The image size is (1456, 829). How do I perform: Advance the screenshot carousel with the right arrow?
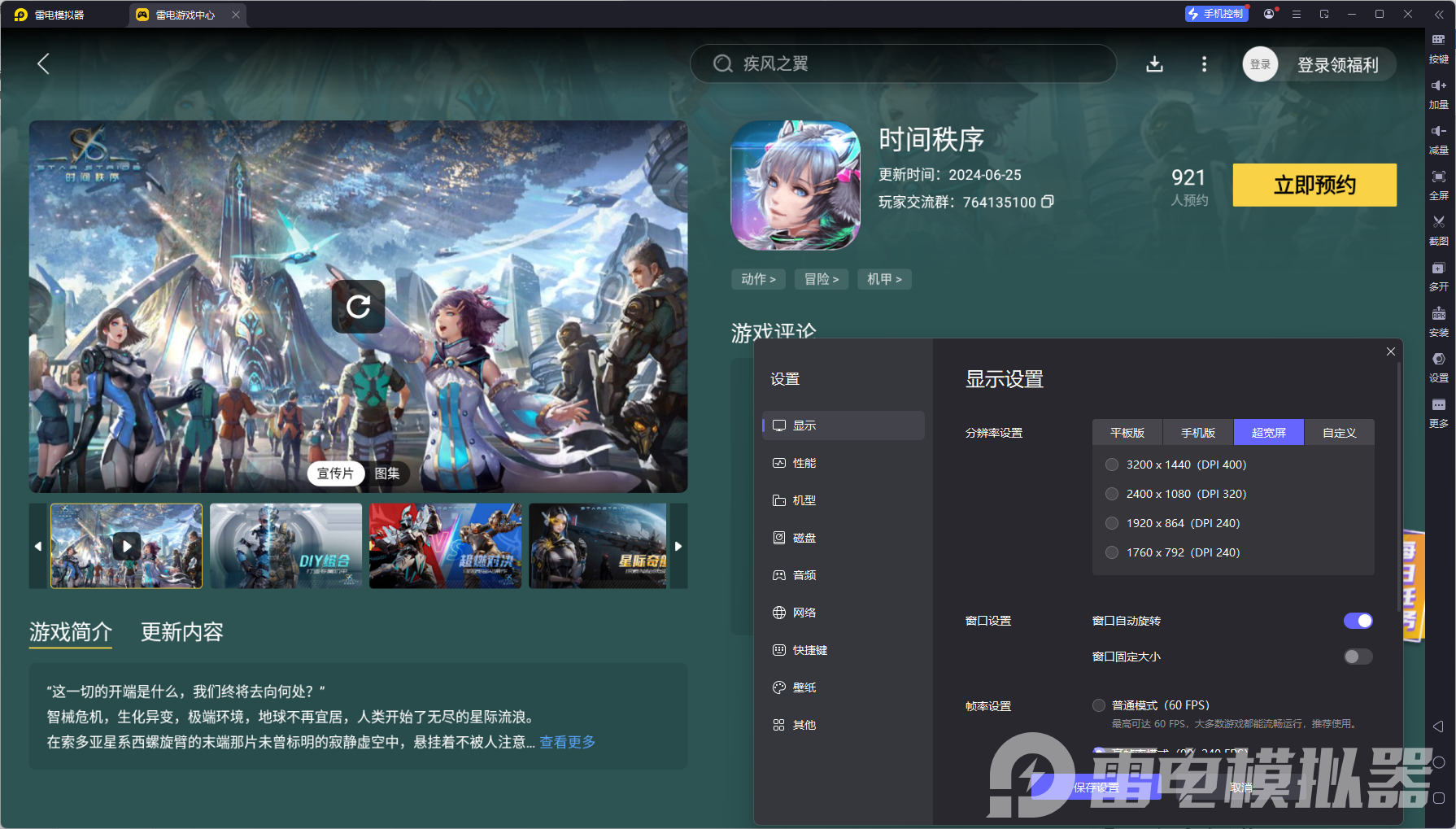coord(678,546)
